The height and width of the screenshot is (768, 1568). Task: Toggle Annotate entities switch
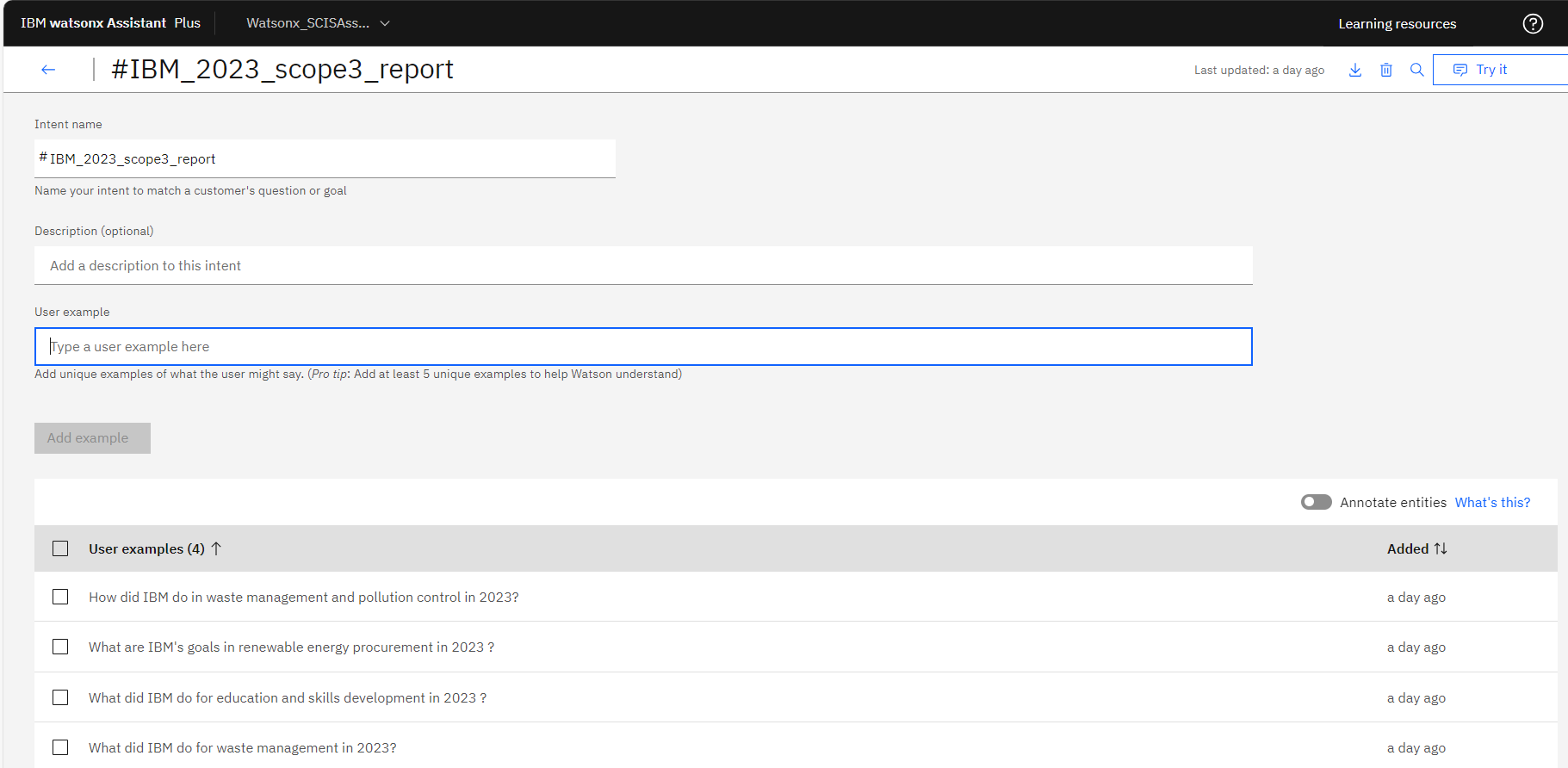click(x=1316, y=502)
